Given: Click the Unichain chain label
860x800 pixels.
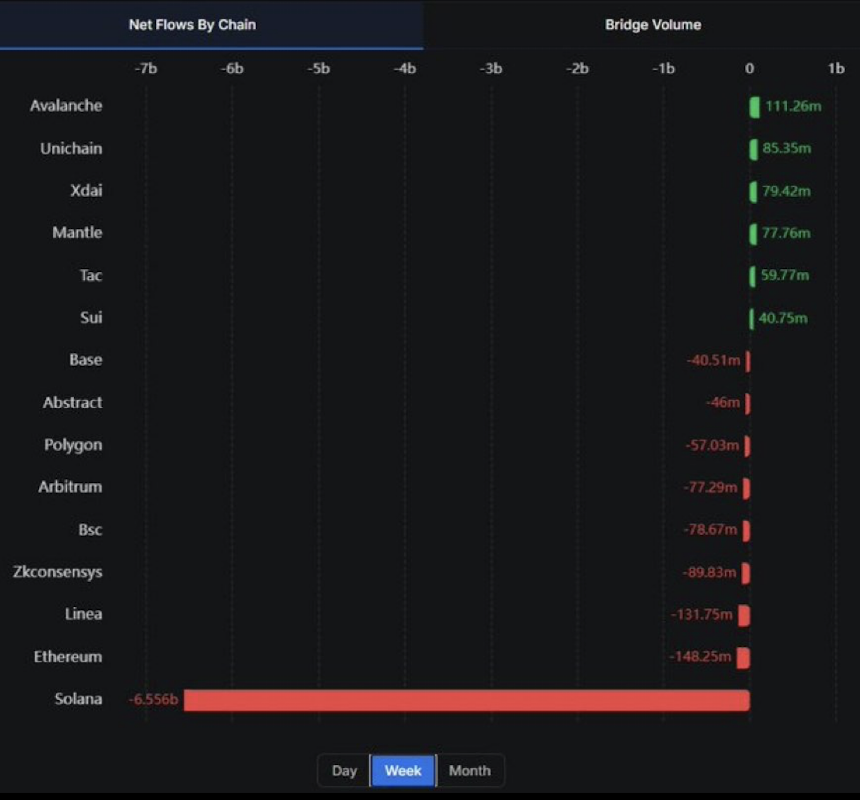Looking at the screenshot, I should click(71, 148).
